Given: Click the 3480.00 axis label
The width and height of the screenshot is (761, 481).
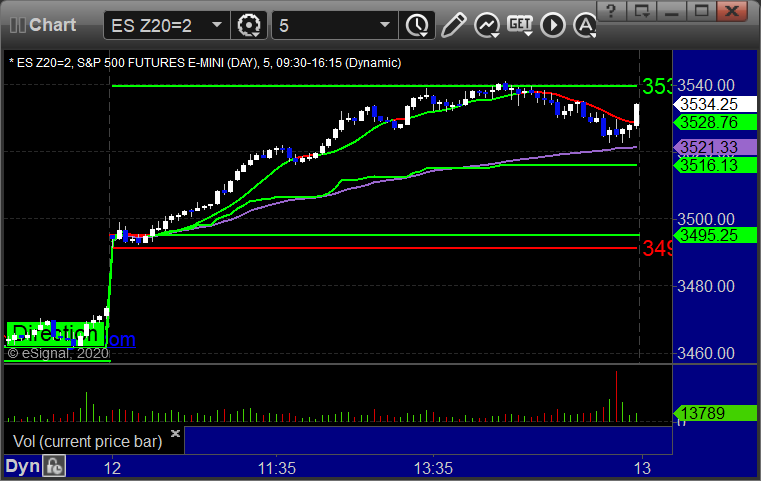Looking at the screenshot, I should coord(706,286).
